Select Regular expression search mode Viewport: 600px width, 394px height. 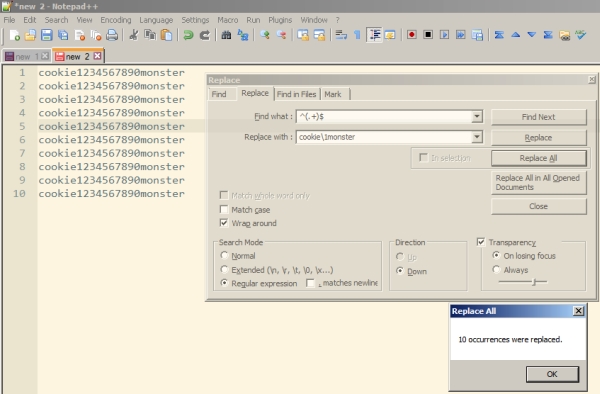224,283
